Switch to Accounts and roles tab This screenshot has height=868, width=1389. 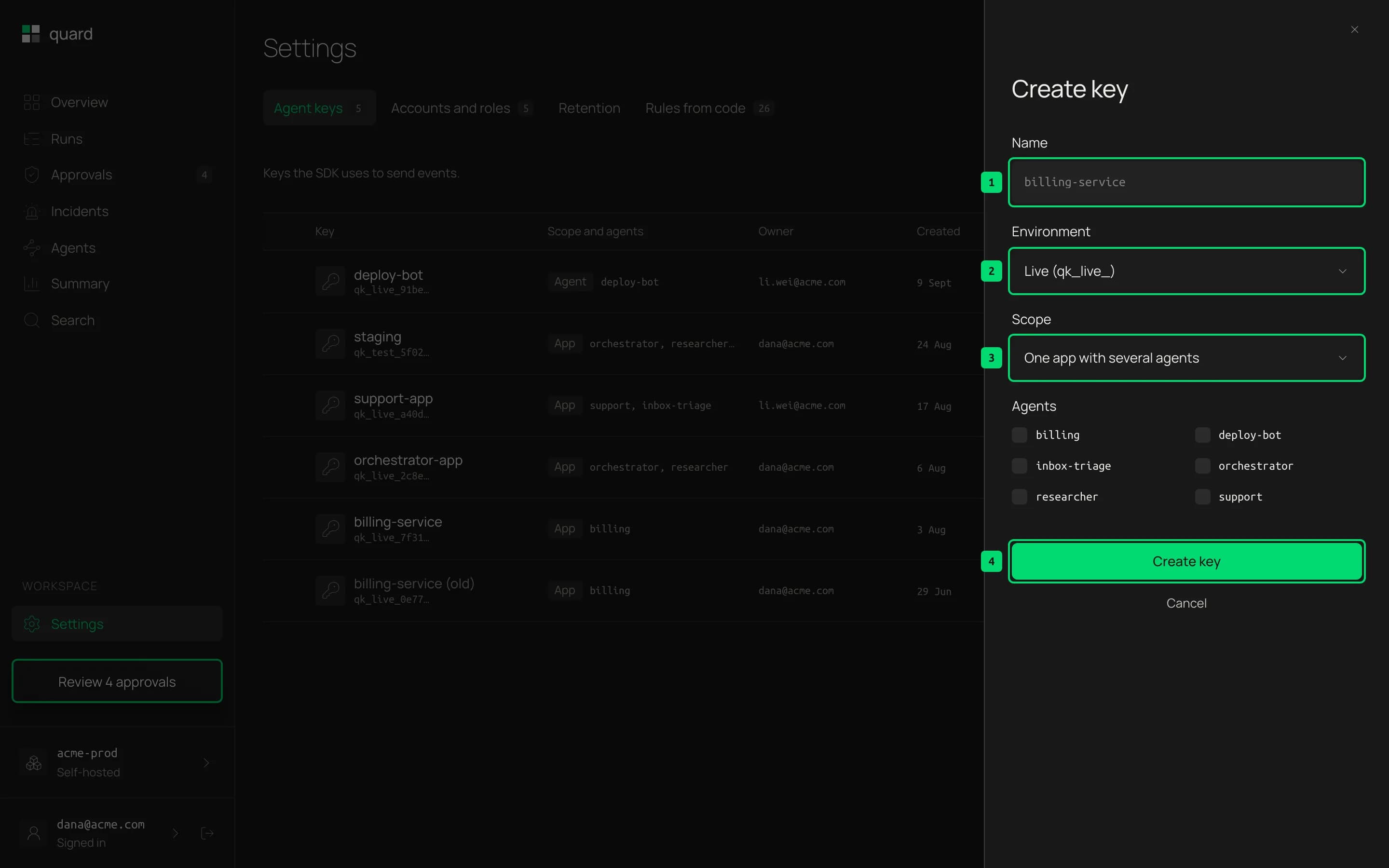tap(462, 108)
